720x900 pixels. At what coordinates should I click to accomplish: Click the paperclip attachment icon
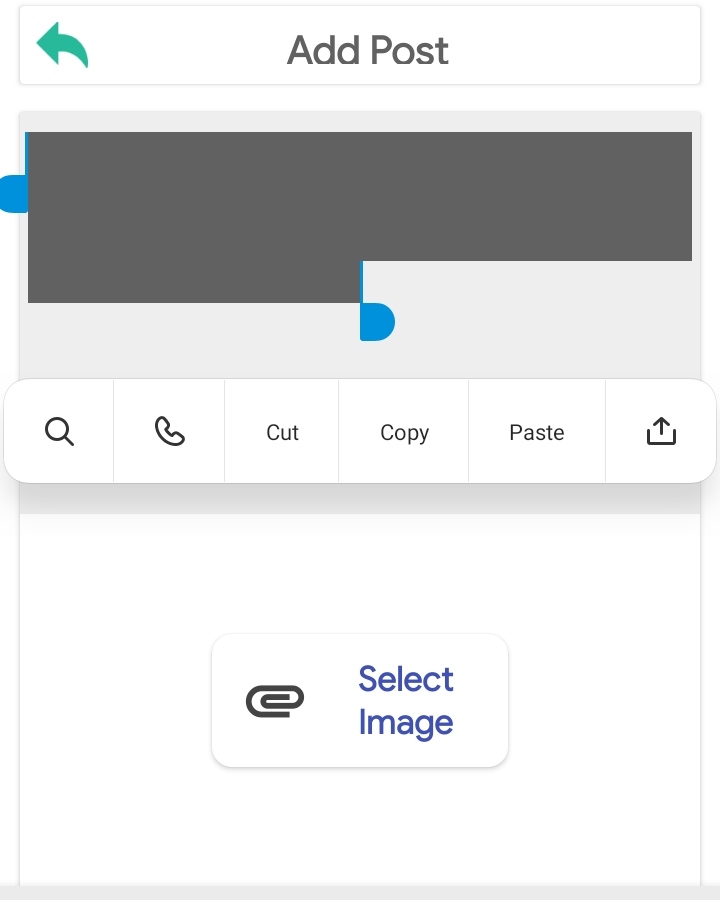click(x=275, y=701)
